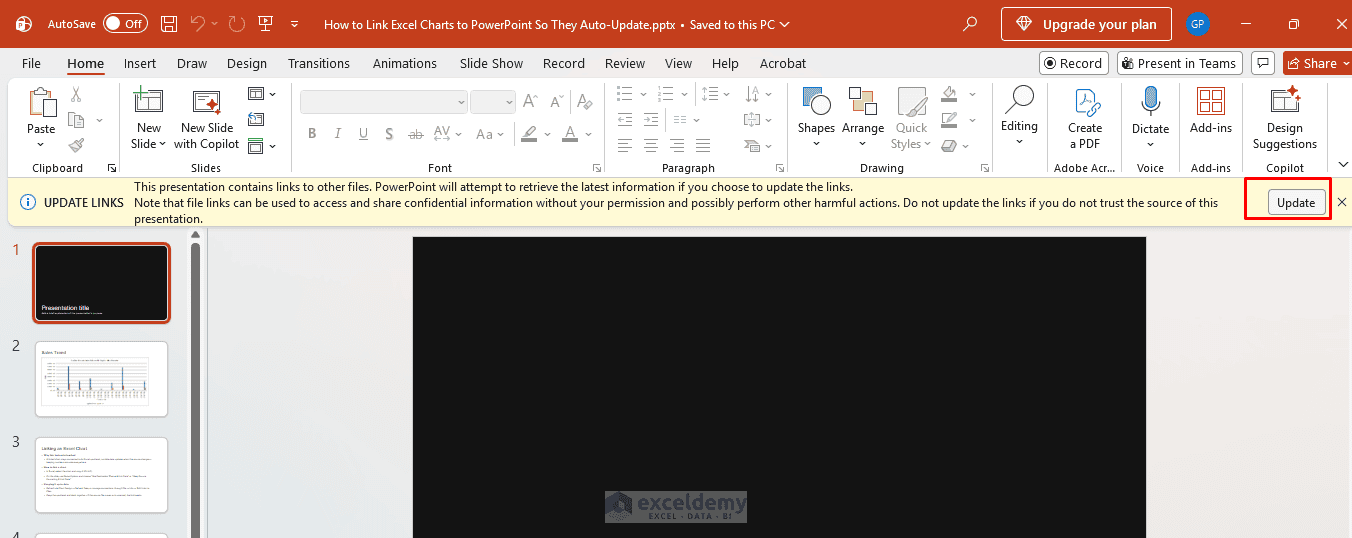Open Clipboard pane dialog launcher

click(112, 168)
